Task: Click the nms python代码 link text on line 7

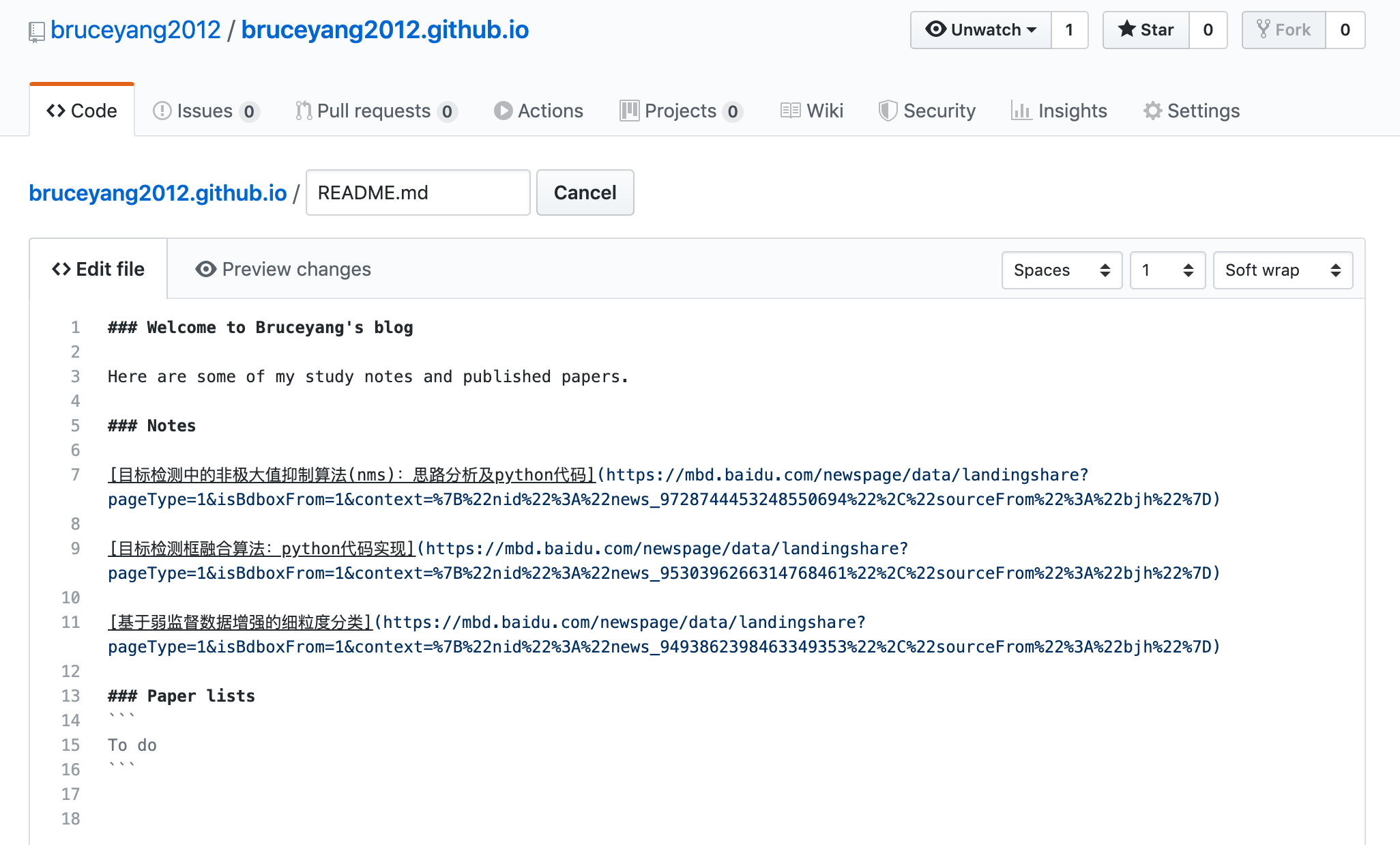Action: click(352, 475)
